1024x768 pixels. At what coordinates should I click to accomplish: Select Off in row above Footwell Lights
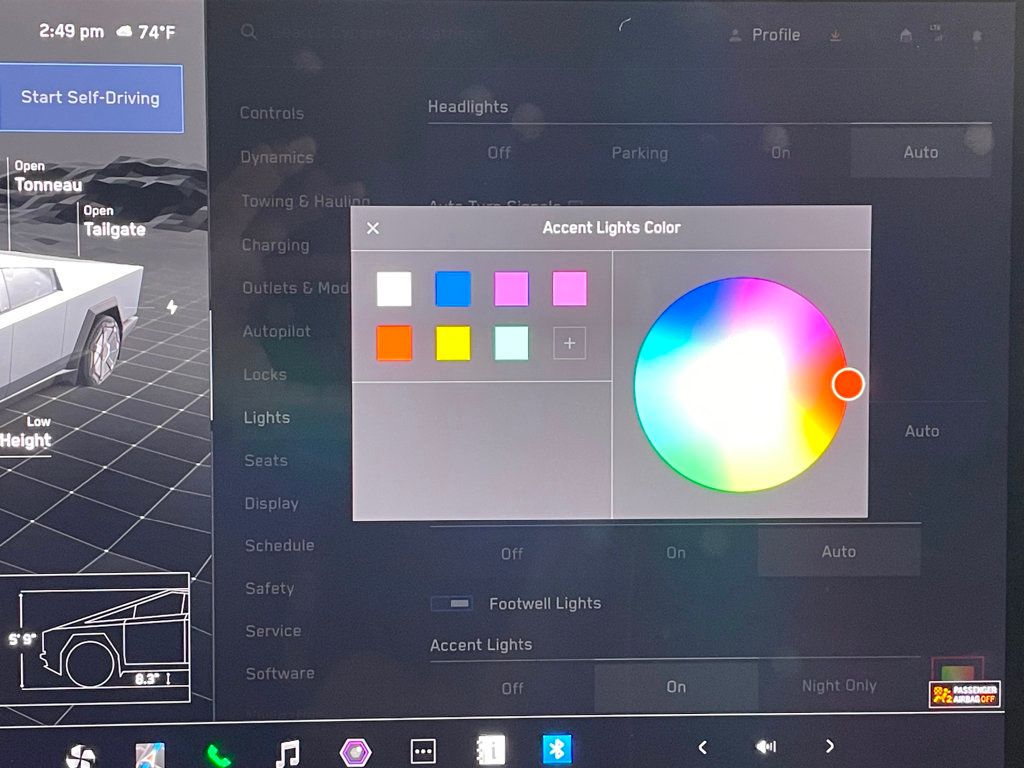512,554
